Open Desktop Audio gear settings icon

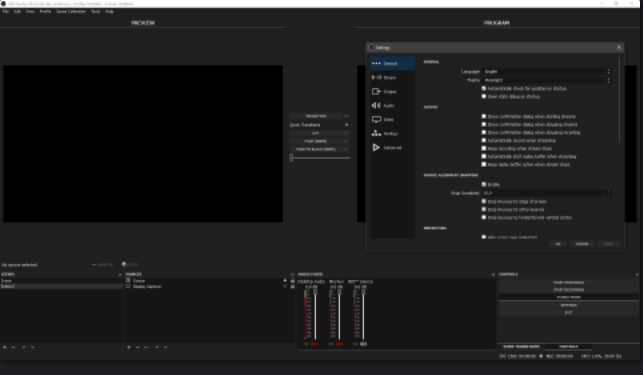[306, 344]
